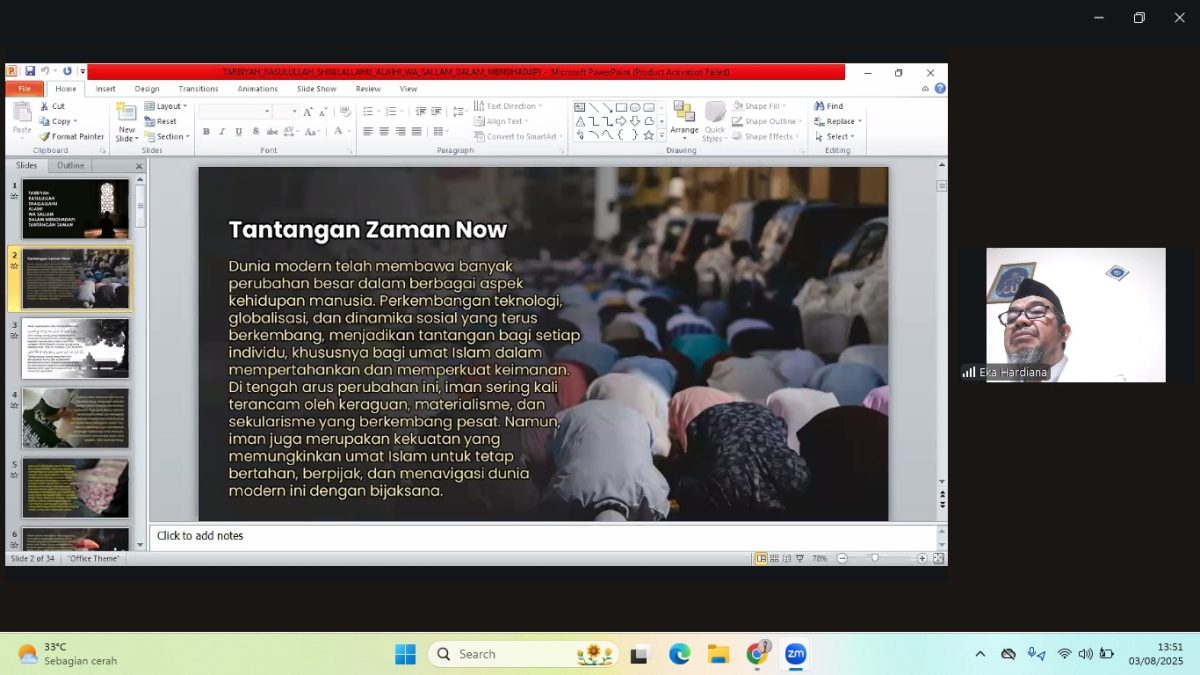This screenshot has height=675, width=1200.
Task: Expand the Layout dropdown
Action: tap(167, 106)
